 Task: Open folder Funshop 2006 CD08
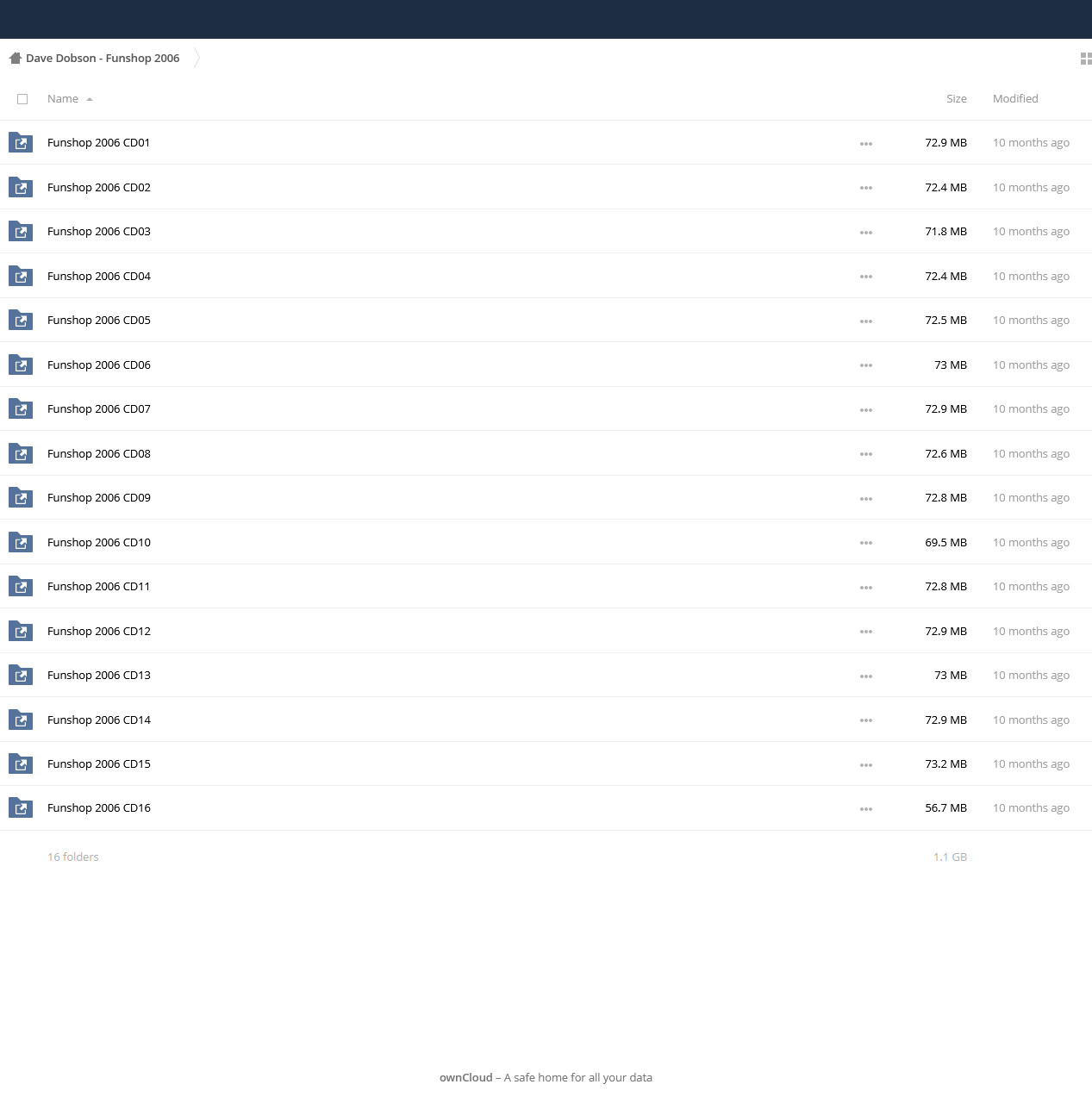point(99,453)
